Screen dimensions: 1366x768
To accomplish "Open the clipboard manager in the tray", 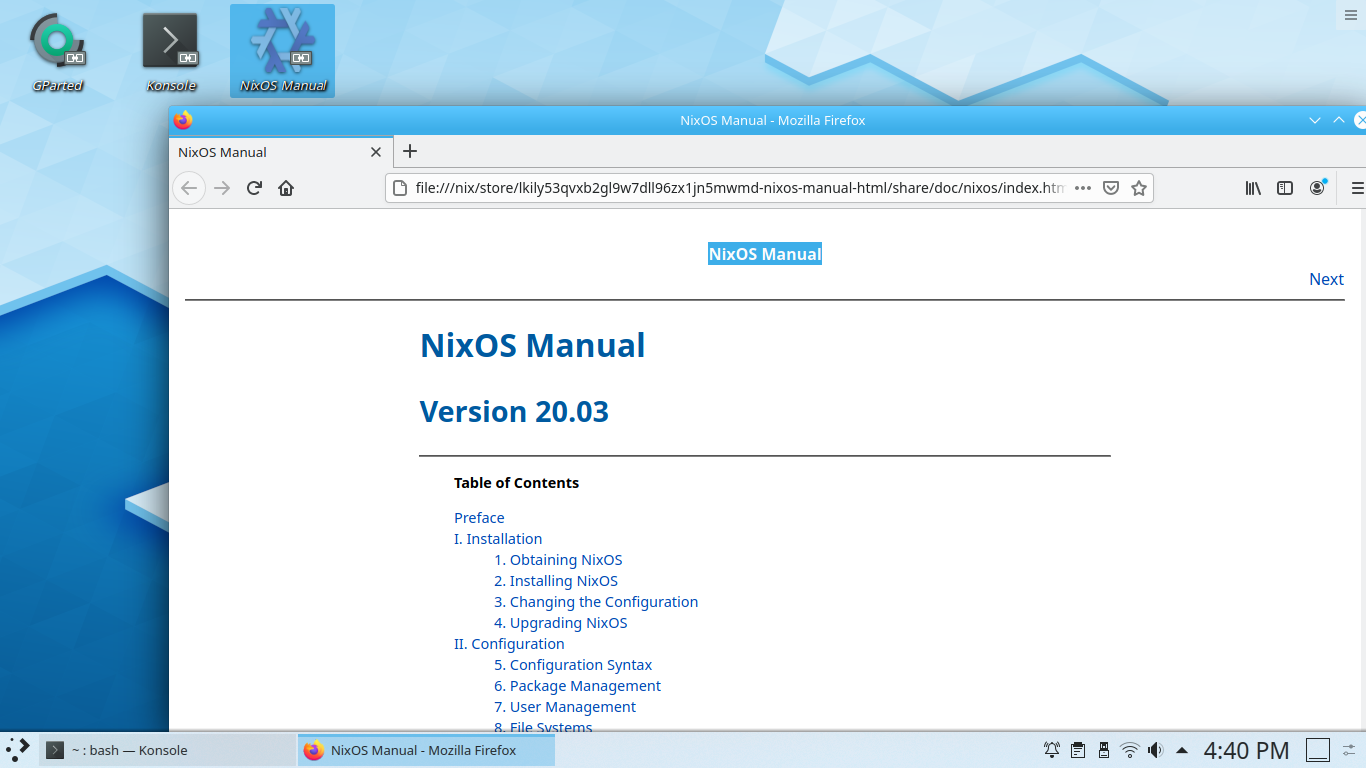I will coord(1077,749).
